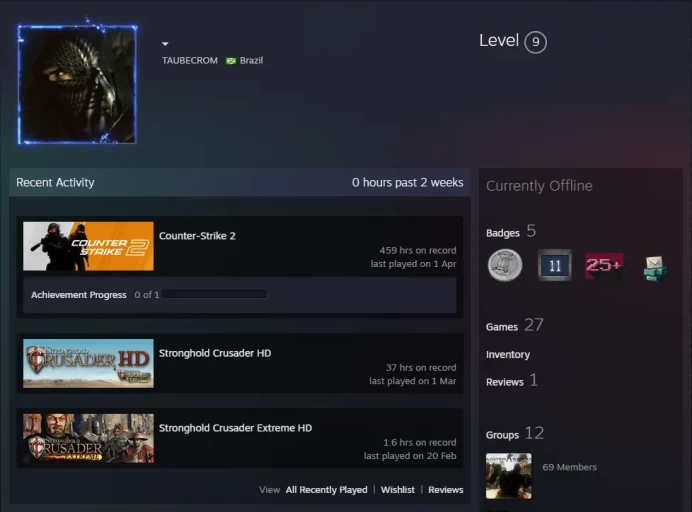Open the group avatar with 69 Members
Screen dimensions: 692x512
(508, 476)
